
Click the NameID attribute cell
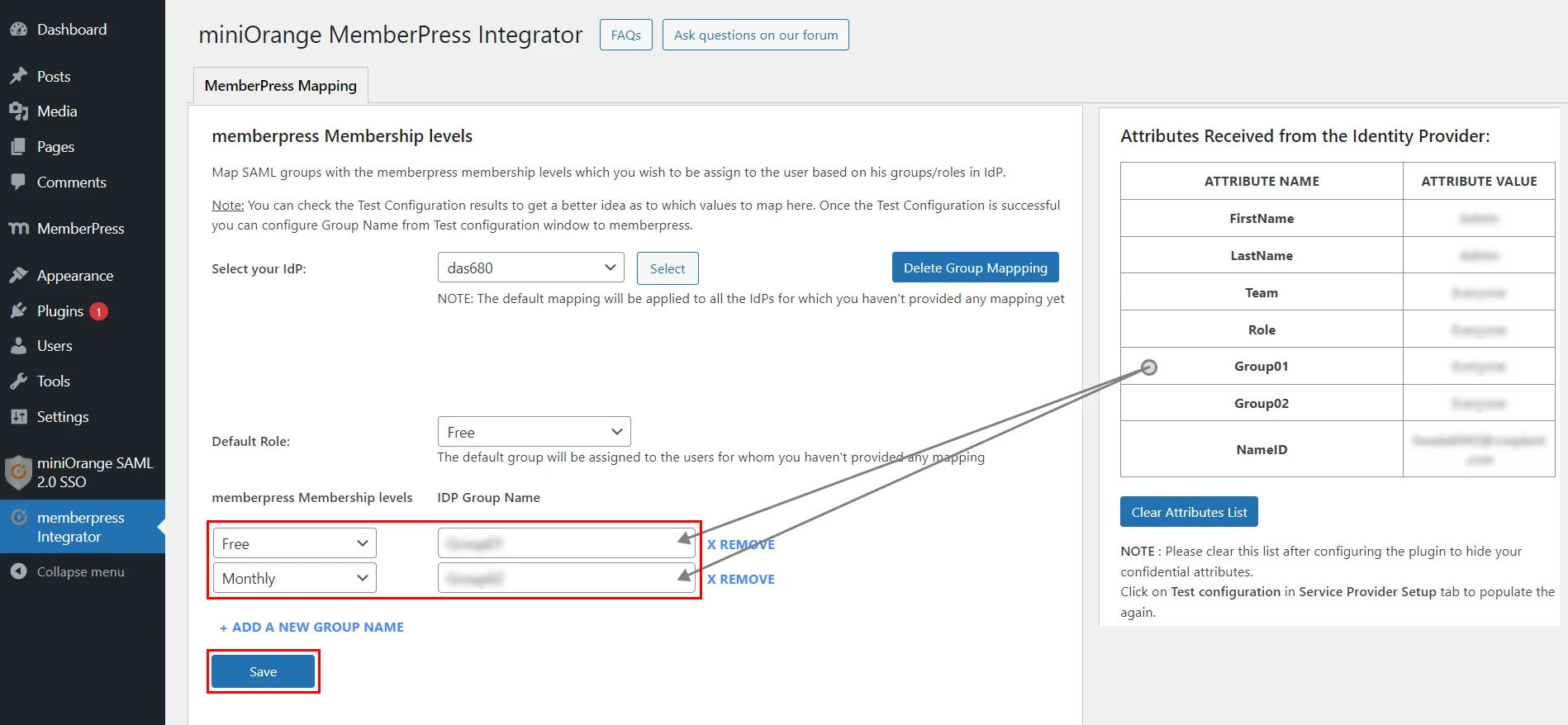1262,449
